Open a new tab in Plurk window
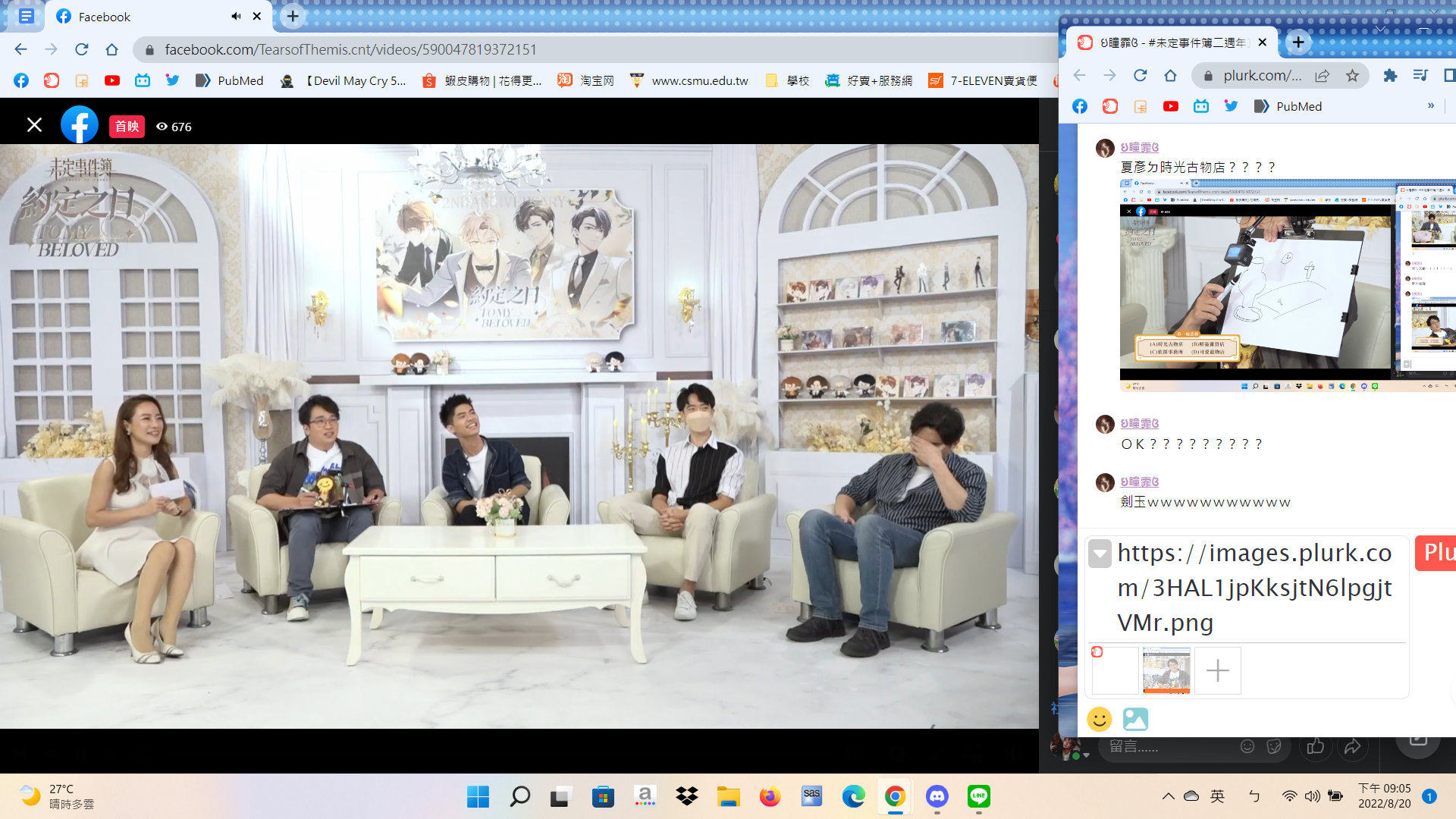 pyautogui.click(x=1298, y=42)
